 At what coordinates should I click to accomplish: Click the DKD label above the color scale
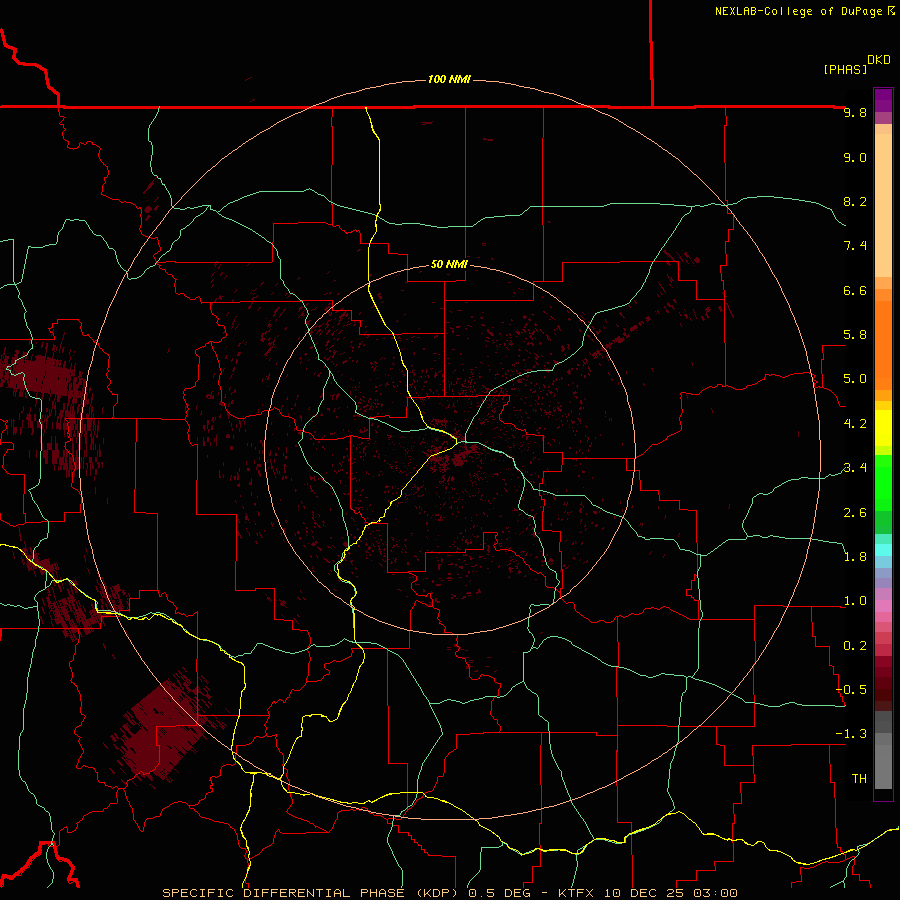coord(879,60)
